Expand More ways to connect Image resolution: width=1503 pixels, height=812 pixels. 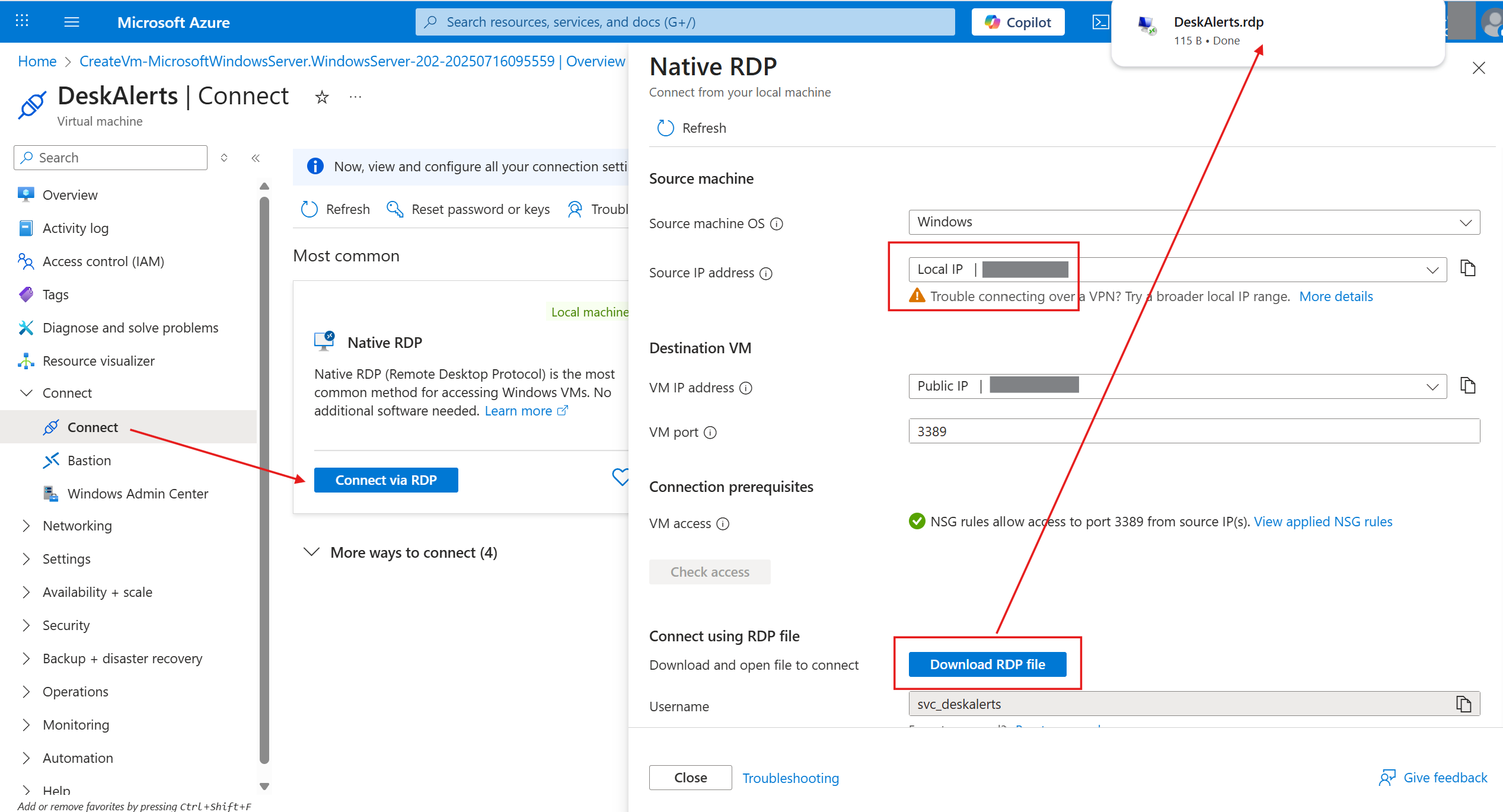(413, 552)
